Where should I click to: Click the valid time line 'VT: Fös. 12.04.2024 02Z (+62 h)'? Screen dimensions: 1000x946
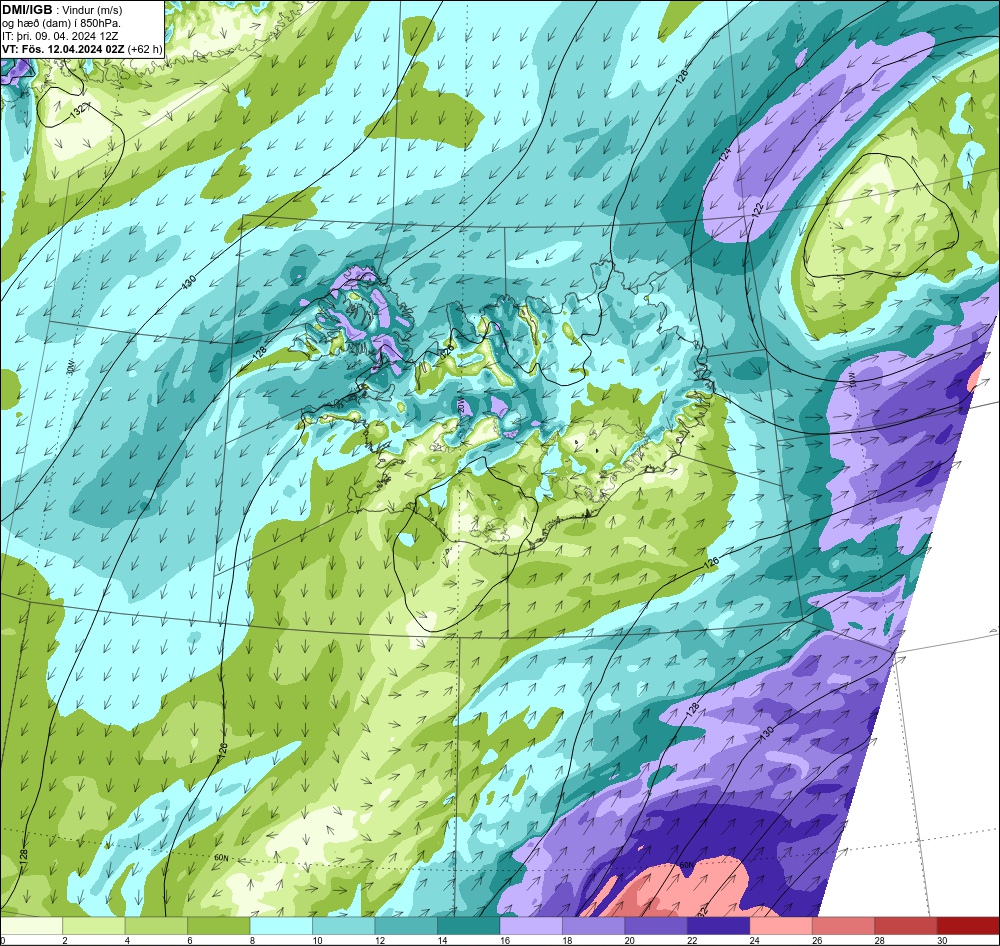tap(82, 49)
